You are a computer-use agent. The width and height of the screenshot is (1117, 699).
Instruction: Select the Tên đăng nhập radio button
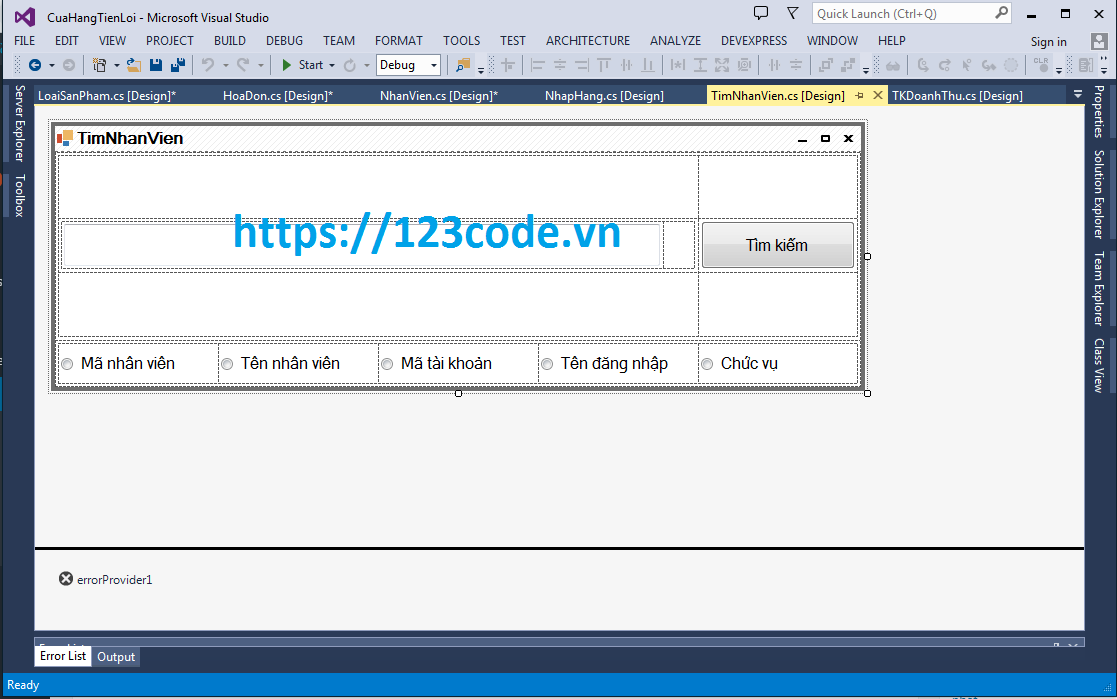[547, 364]
